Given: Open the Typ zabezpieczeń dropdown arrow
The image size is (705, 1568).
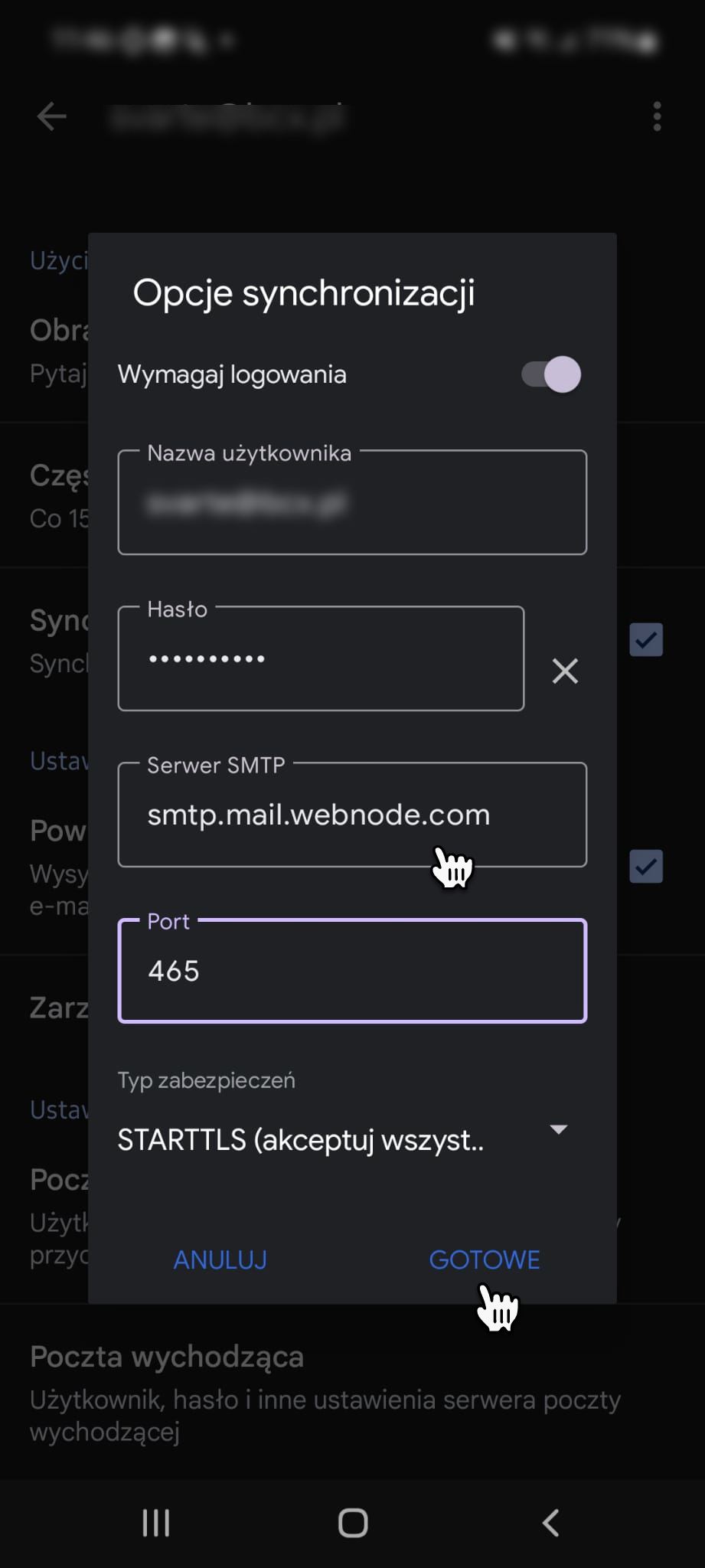Looking at the screenshot, I should point(559,1130).
